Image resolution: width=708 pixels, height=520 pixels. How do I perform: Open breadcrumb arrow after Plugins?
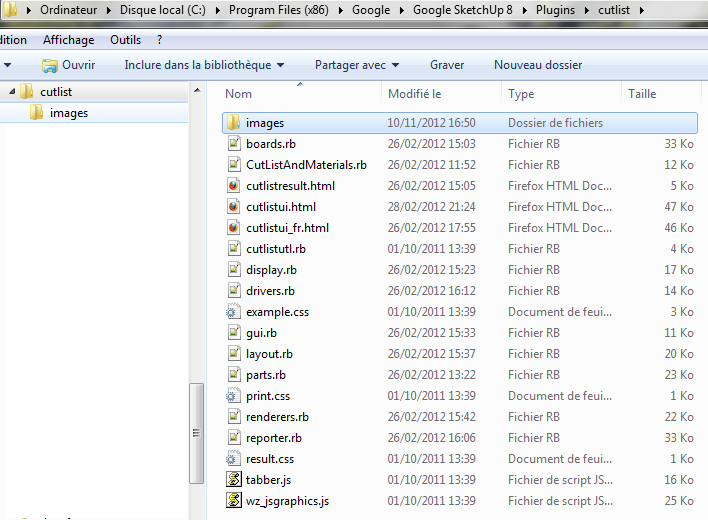pos(587,10)
